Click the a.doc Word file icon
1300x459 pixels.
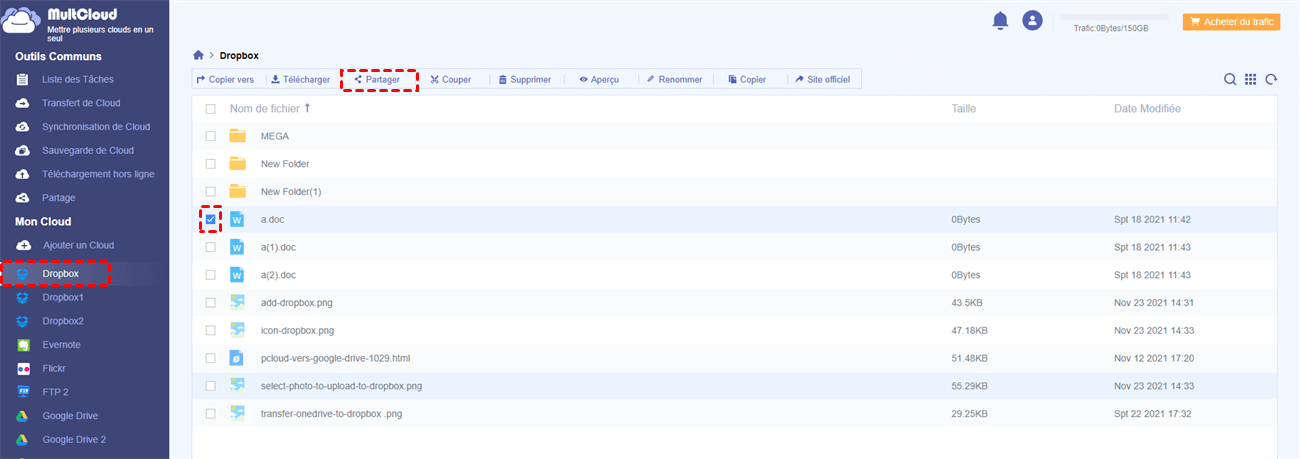[x=237, y=219]
